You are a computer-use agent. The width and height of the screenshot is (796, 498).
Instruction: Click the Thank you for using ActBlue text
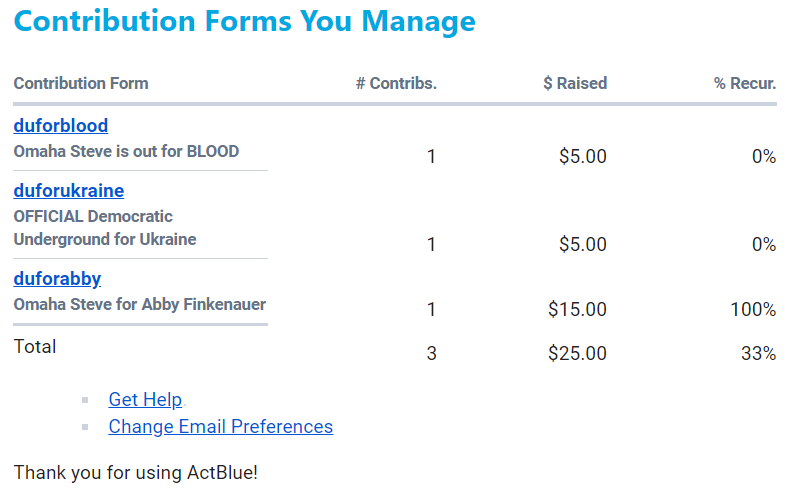(x=136, y=472)
